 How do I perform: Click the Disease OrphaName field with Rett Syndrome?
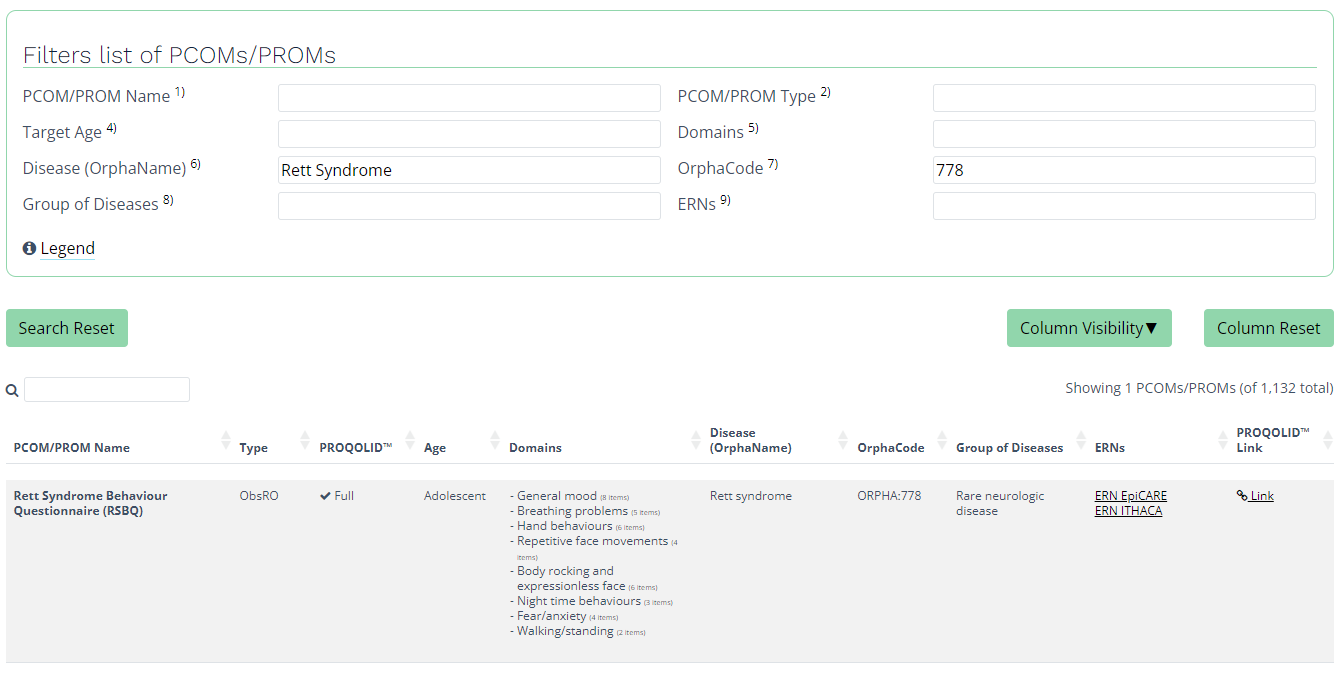click(469, 170)
